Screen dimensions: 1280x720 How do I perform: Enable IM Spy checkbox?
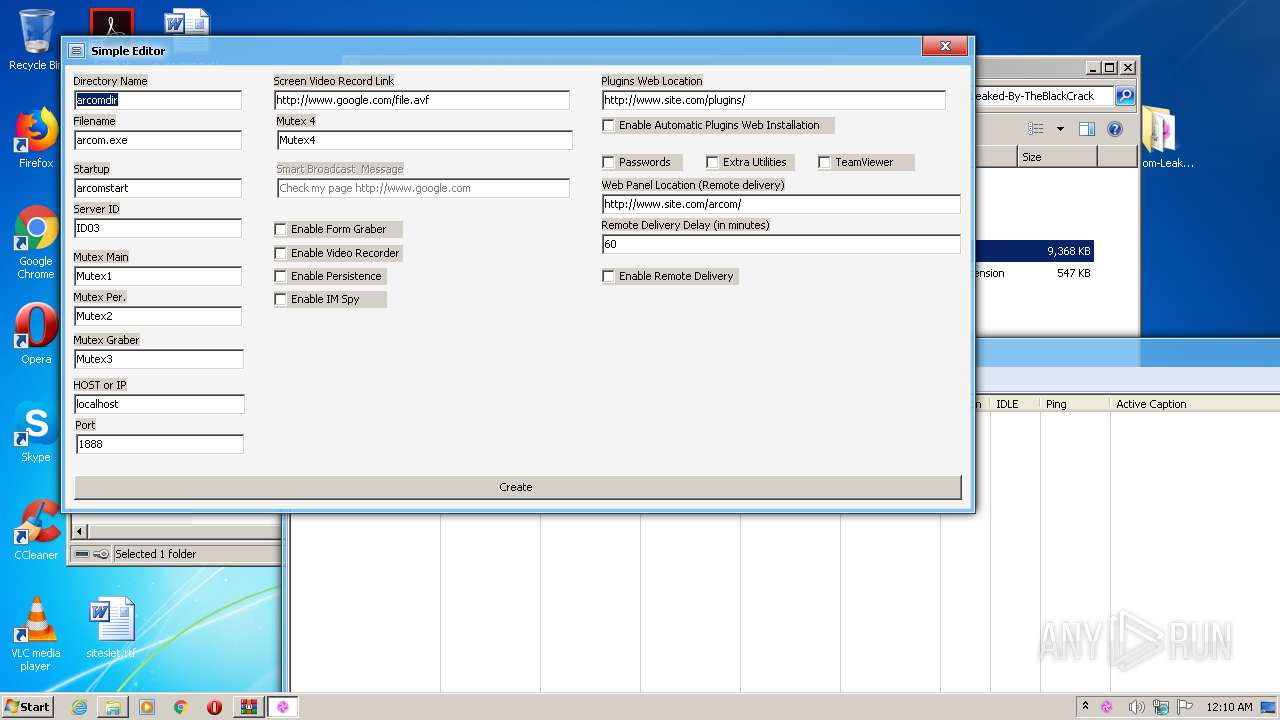280,299
